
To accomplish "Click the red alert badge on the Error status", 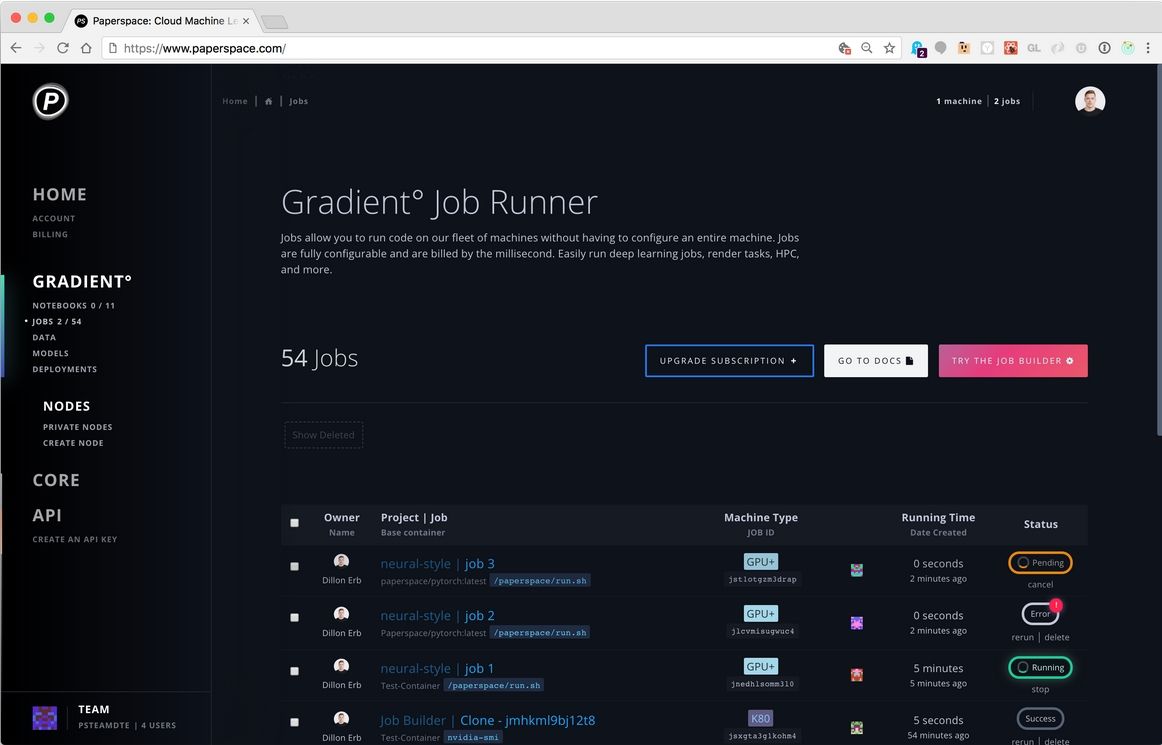I will [1056, 605].
